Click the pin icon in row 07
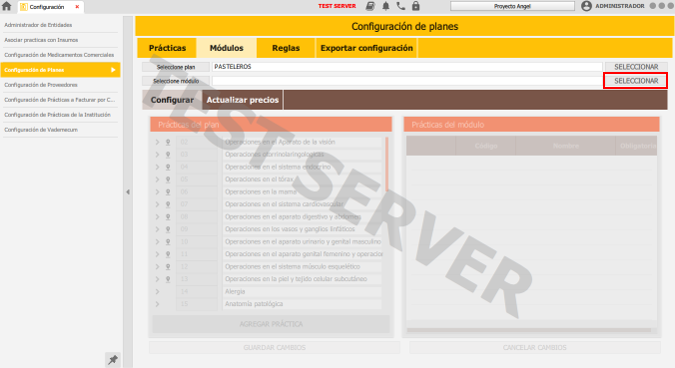Viewport: 675px width, 368px height. [168, 204]
